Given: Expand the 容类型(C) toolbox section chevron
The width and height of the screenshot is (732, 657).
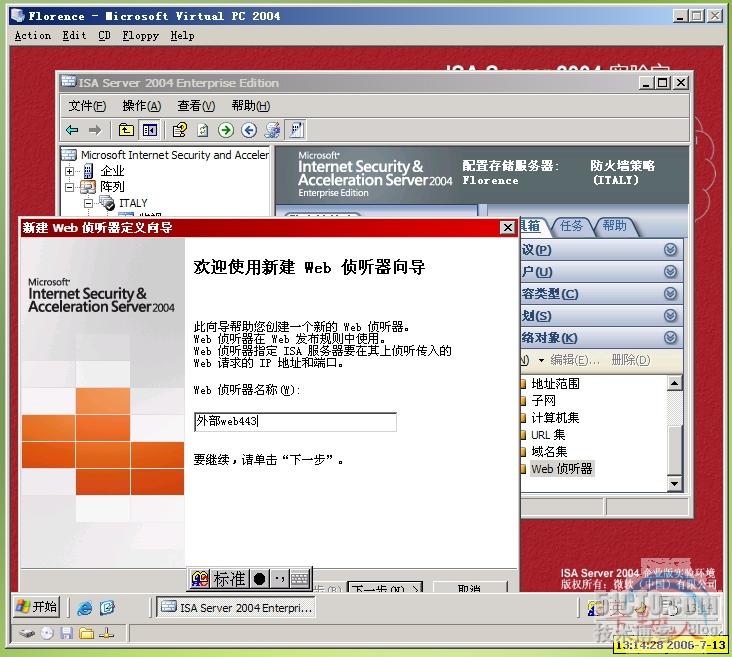Looking at the screenshot, I should (x=670, y=294).
